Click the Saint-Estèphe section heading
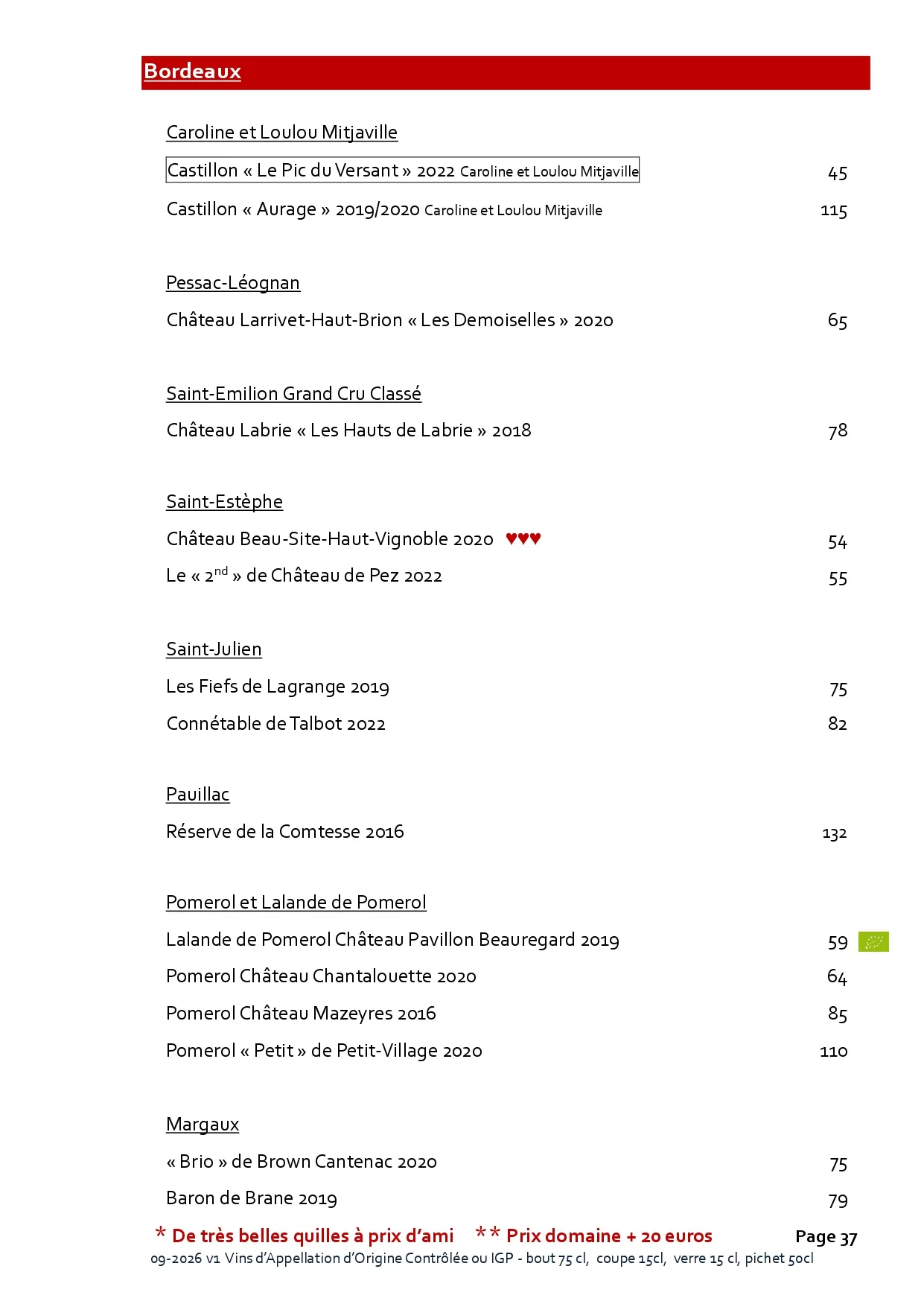Screen dimensions: 924x1307 point(225,502)
